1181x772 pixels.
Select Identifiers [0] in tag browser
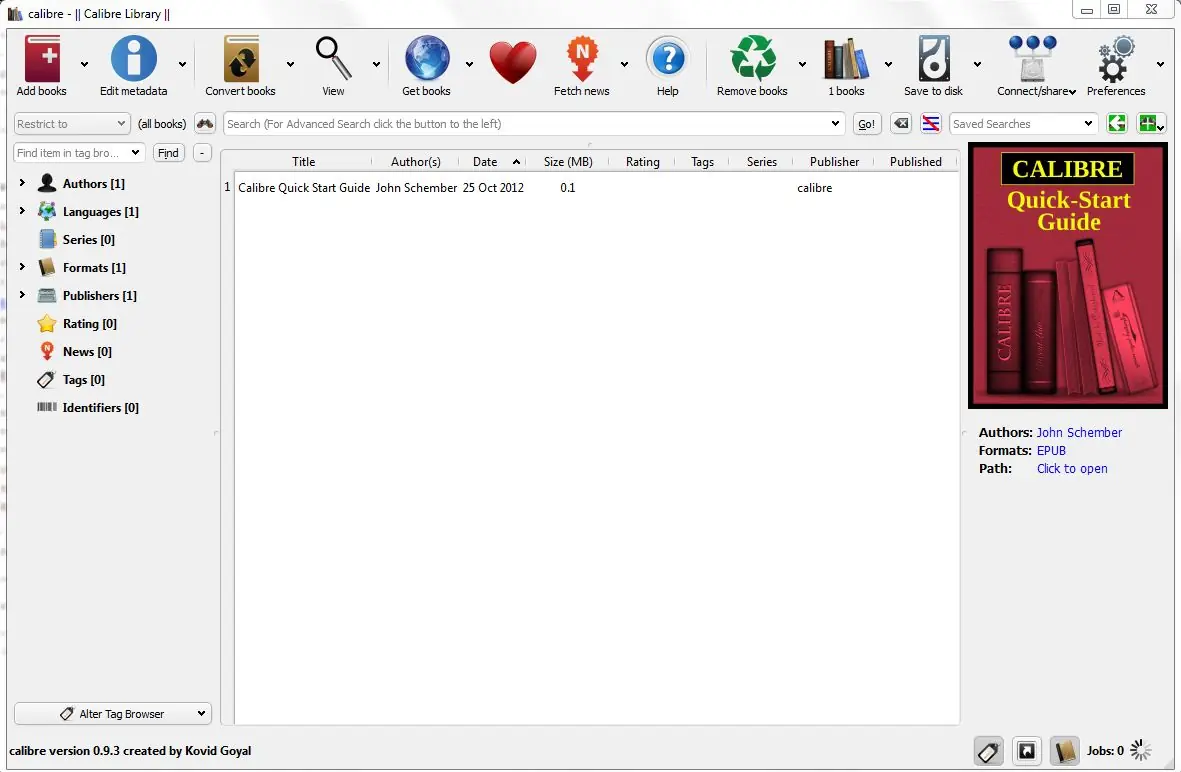point(100,407)
